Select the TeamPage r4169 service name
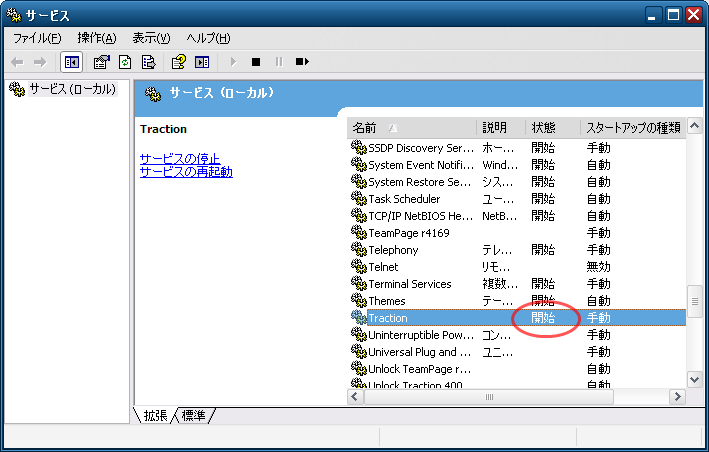Viewport: 709px width, 452px height. coord(409,233)
